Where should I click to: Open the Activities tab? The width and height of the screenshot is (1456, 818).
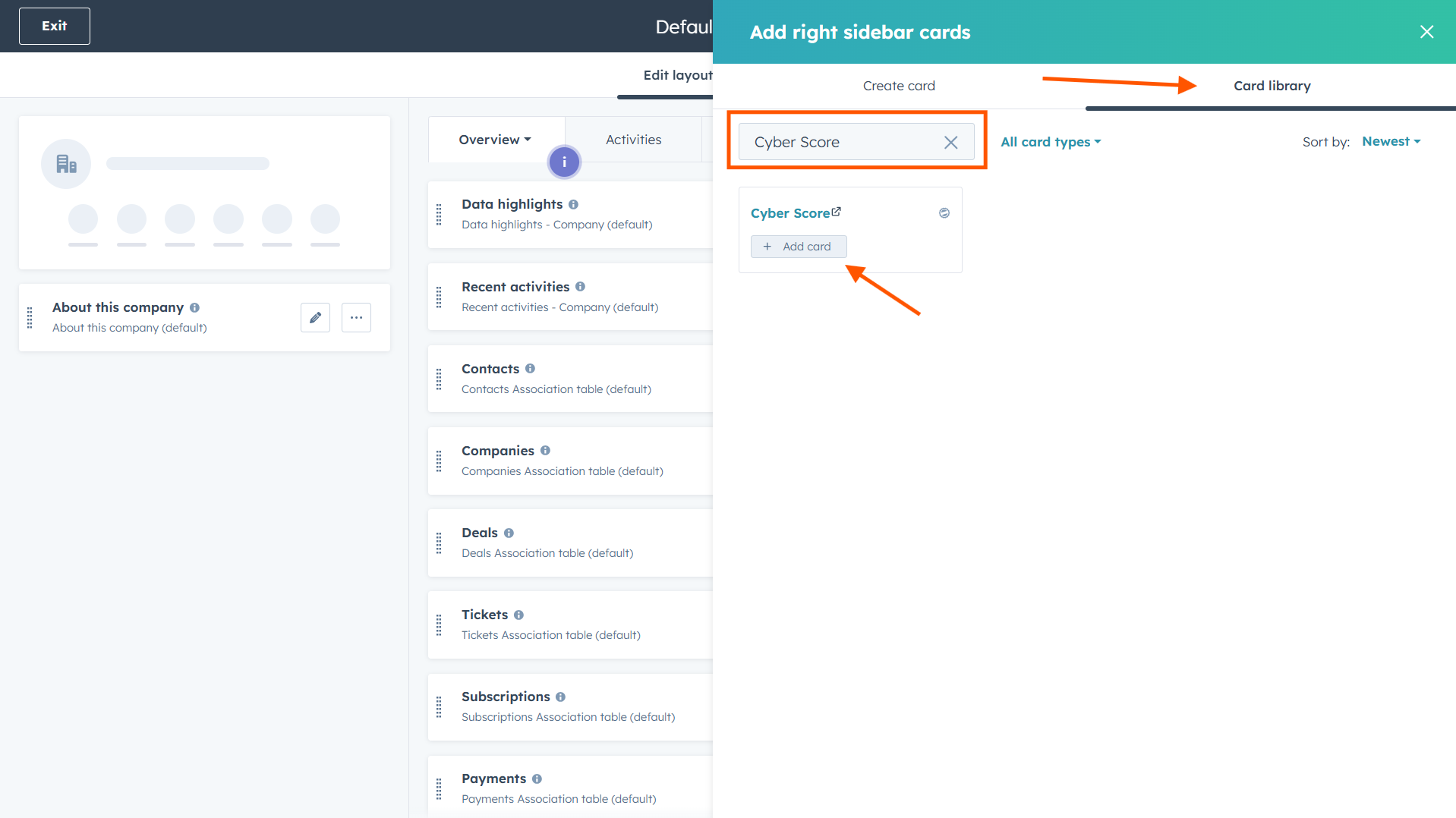click(x=633, y=140)
